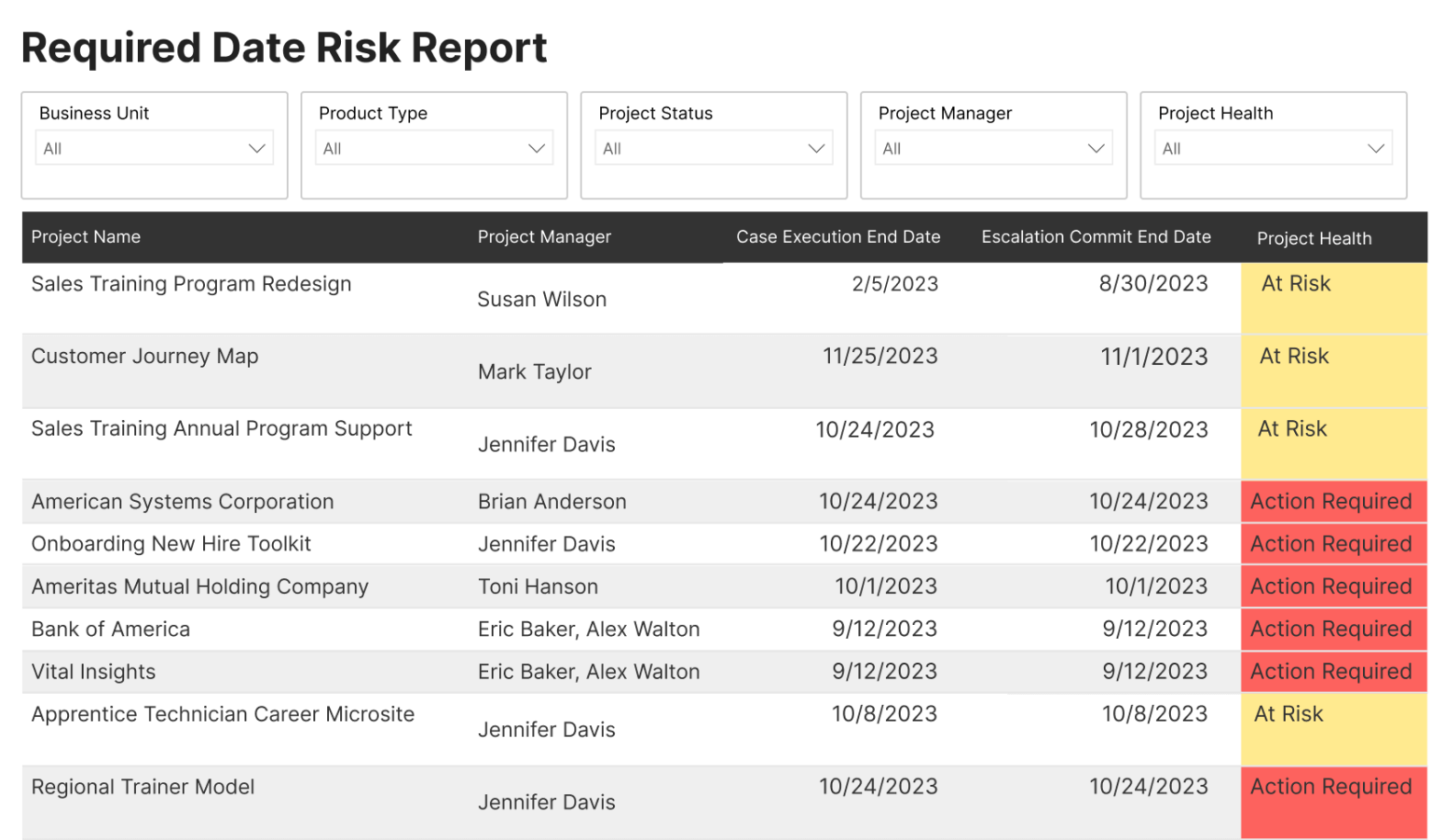Click the Product Type chevron icon
Image resolution: width=1431 pixels, height=840 pixels.
click(x=537, y=147)
